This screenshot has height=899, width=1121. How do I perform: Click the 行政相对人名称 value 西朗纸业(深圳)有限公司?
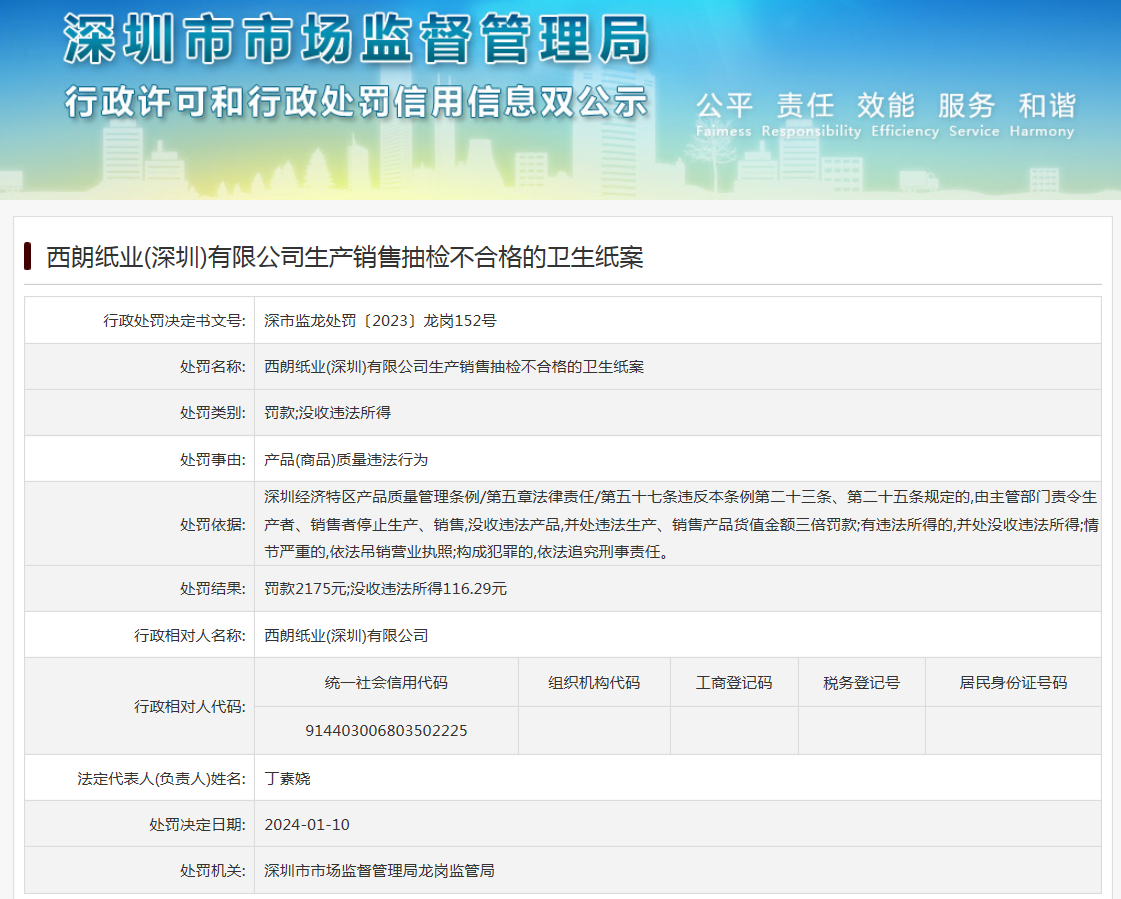click(346, 635)
